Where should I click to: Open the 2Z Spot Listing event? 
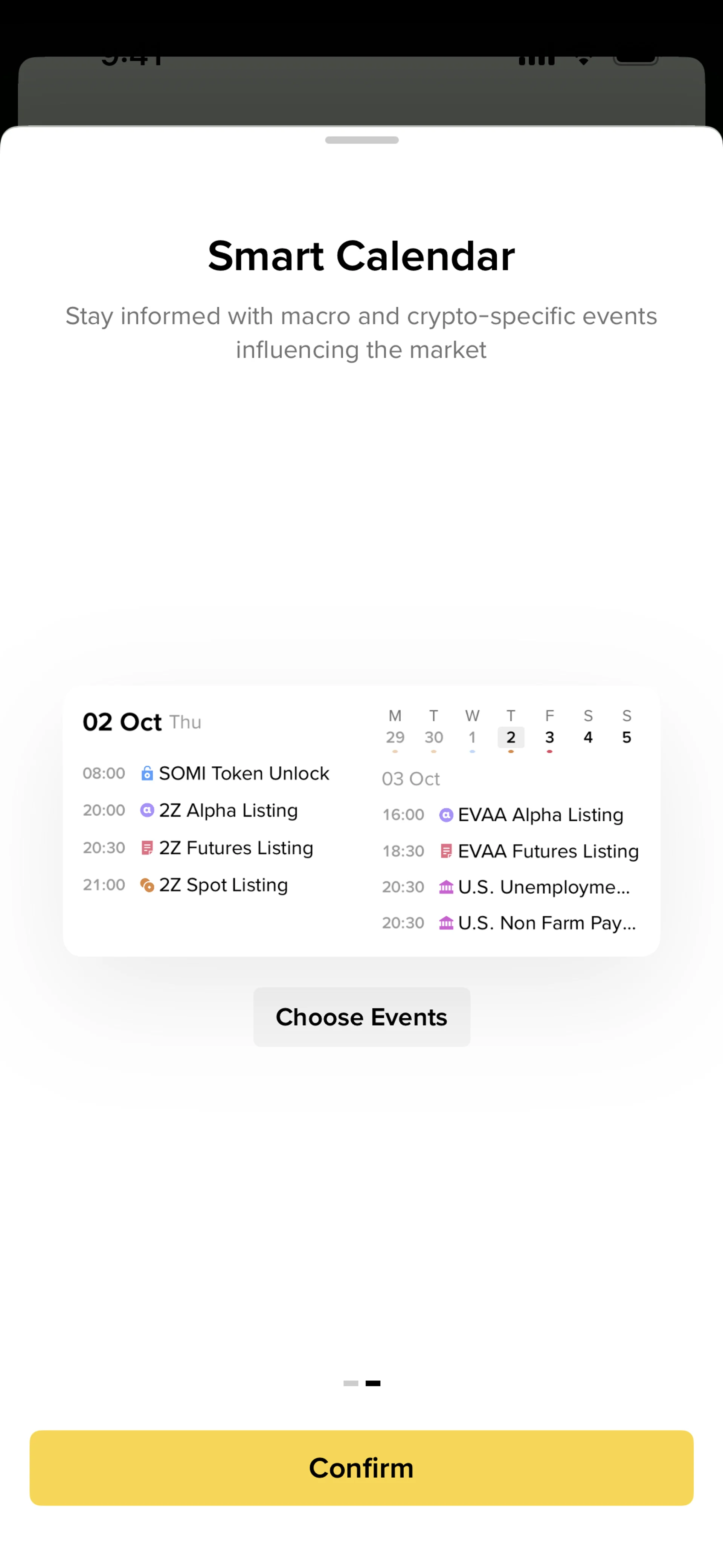coord(223,885)
